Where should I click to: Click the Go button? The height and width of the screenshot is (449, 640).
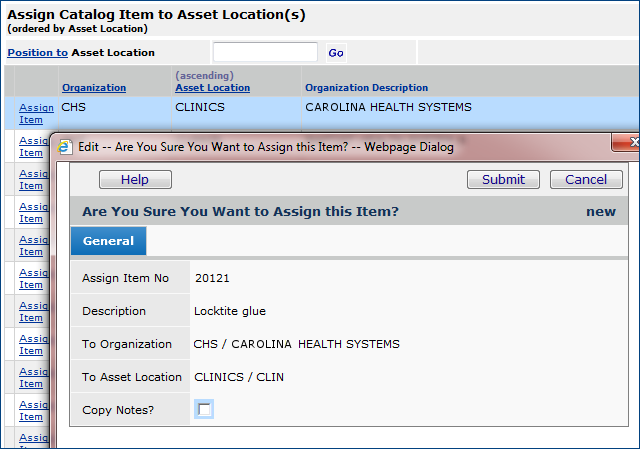coord(336,53)
